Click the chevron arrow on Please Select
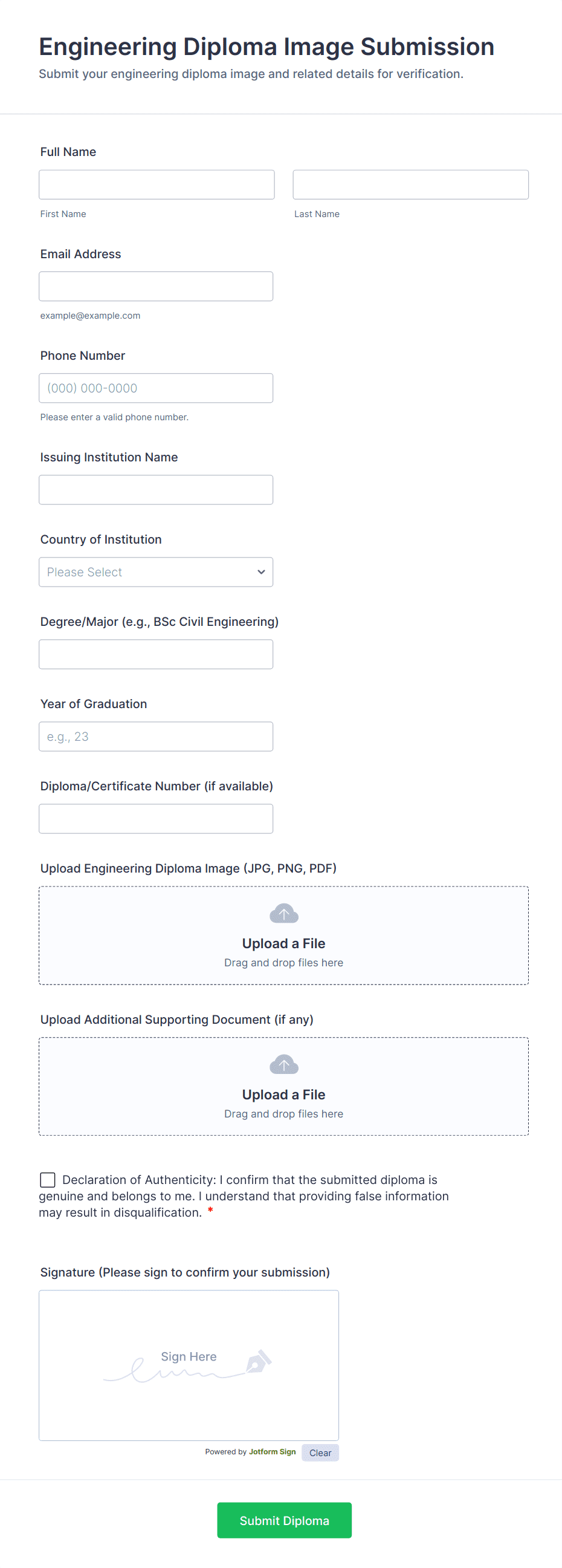Screen dimensions: 562x1568 261,572
